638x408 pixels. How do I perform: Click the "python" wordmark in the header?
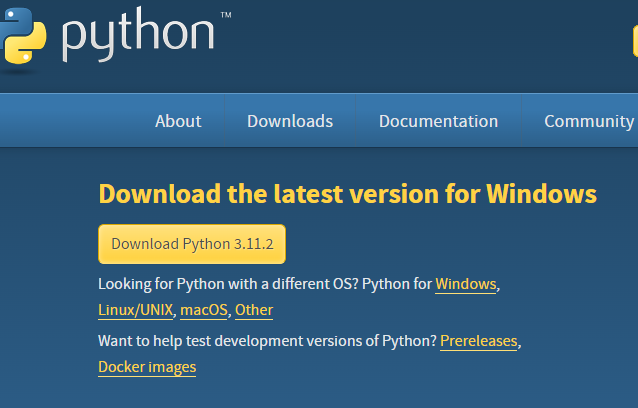tap(138, 34)
